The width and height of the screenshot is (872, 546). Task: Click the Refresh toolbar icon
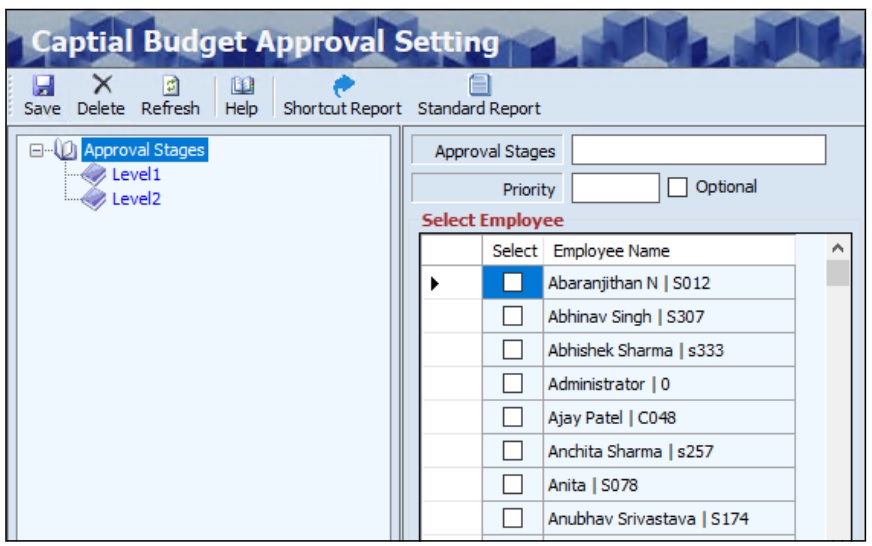[170, 86]
